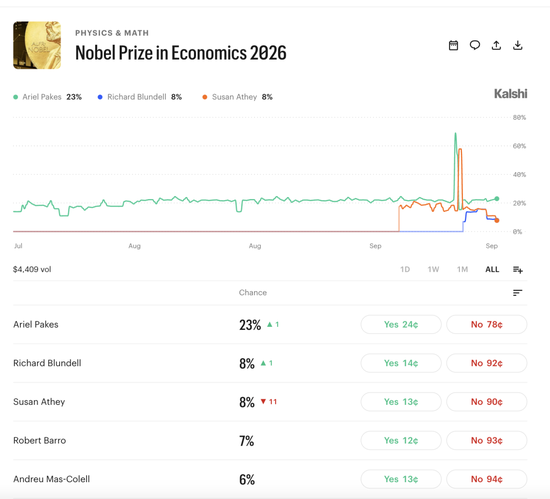Open the comments speech bubble icon
The width and height of the screenshot is (550, 499).
coord(475,45)
